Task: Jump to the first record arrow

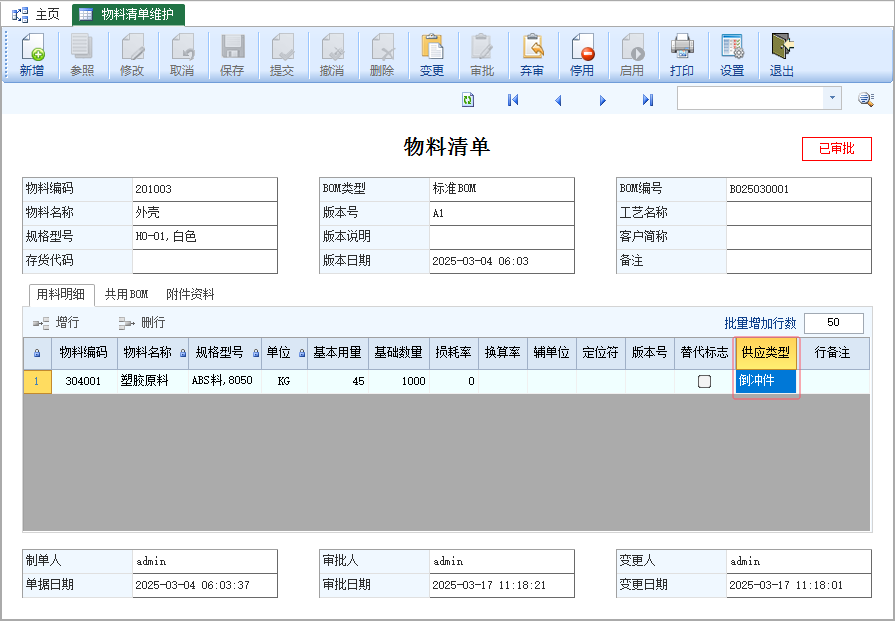Action: point(513,99)
